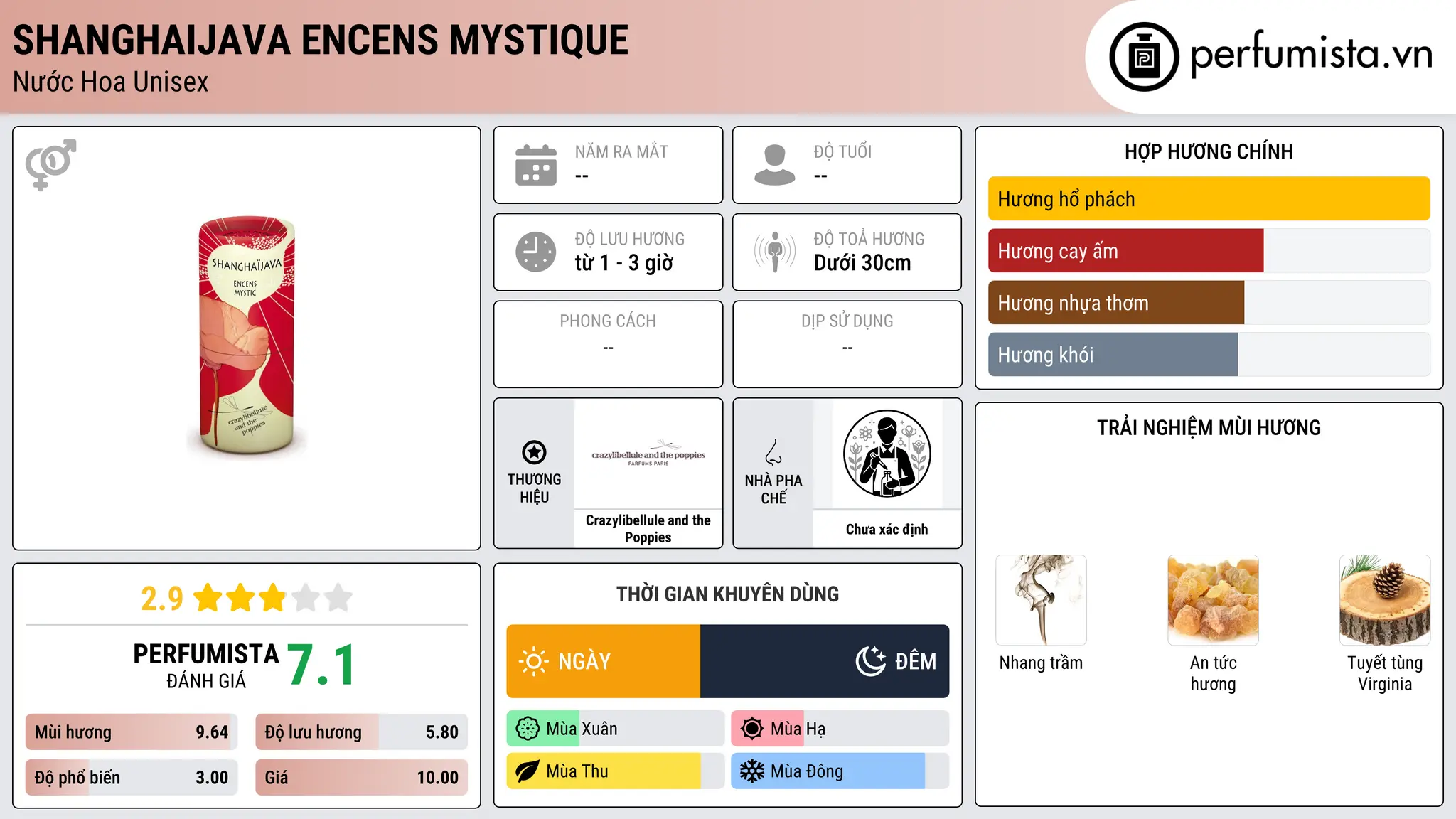
Task: Click the TRẢI NGHIỆM MÙI HƯƠNG heading
Action: tap(1209, 427)
